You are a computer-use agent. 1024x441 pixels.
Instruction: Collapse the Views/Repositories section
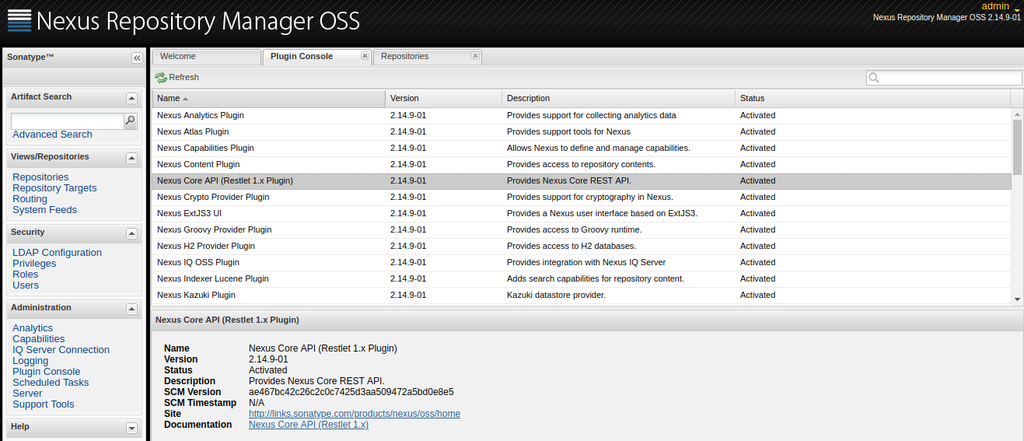pyautogui.click(x=132, y=158)
